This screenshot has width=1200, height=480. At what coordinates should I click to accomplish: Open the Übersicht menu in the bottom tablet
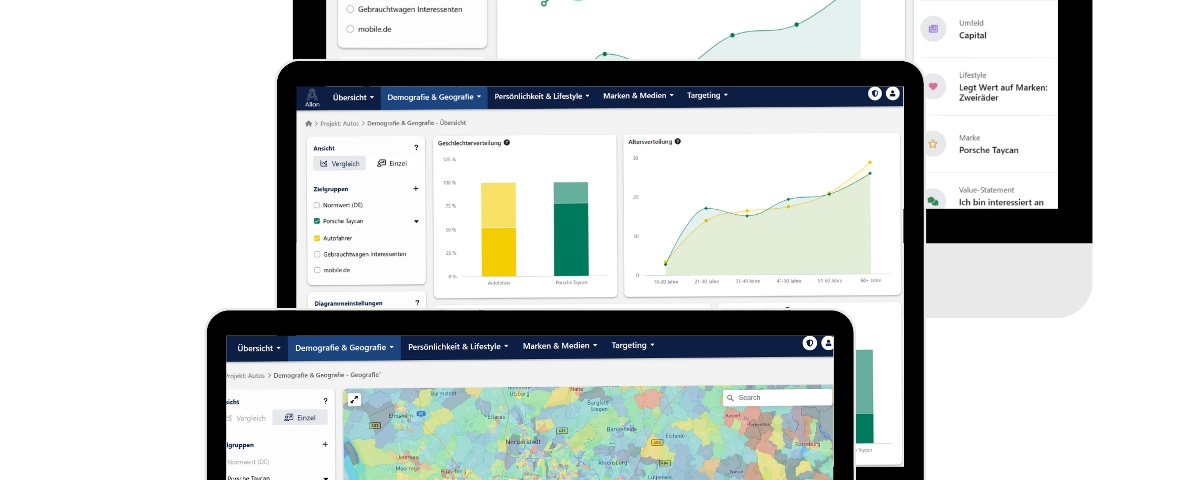click(x=259, y=348)
